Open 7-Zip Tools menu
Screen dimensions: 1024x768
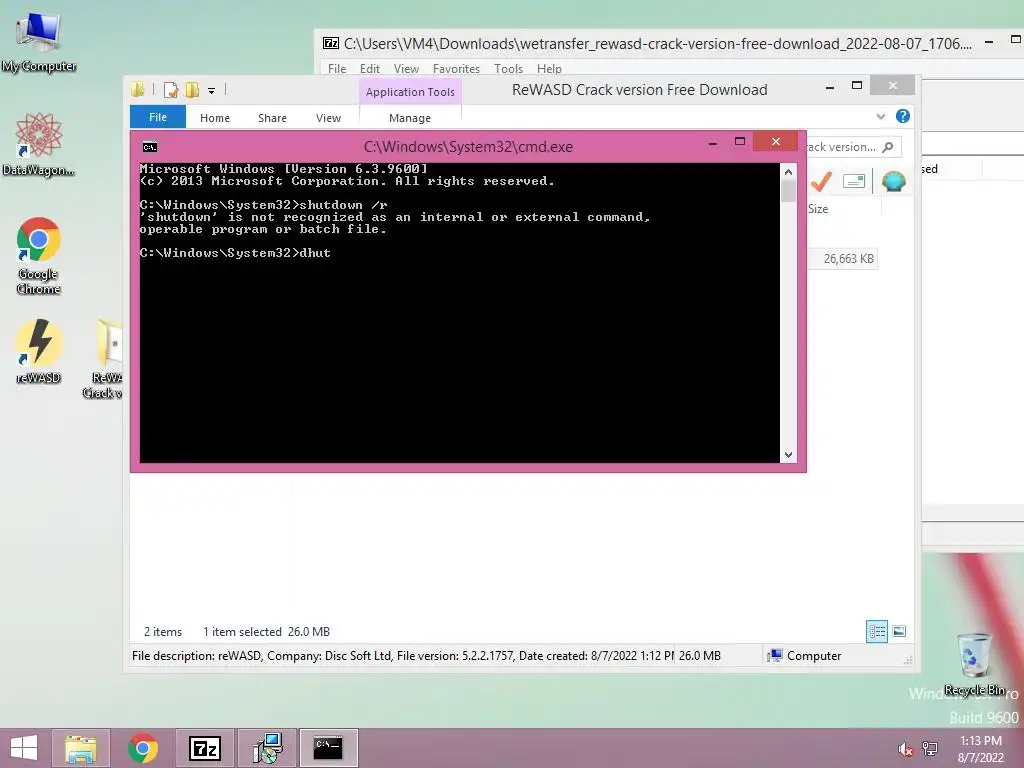tap(508, 69)
